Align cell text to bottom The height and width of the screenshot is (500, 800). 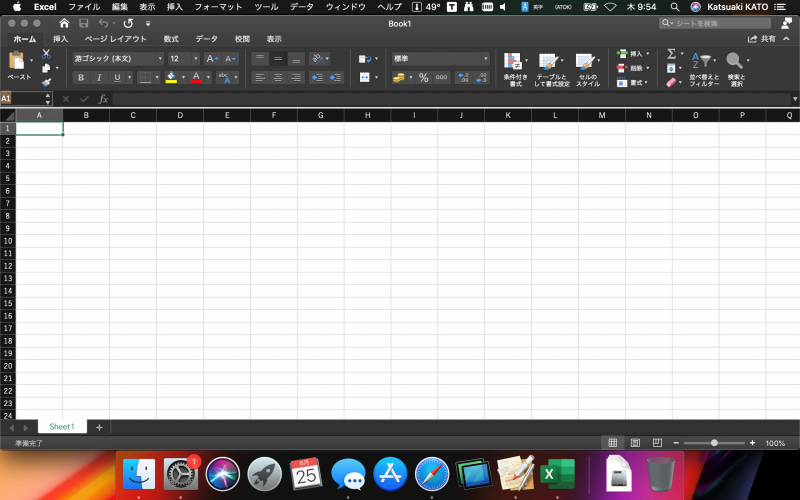pos(296,59)
